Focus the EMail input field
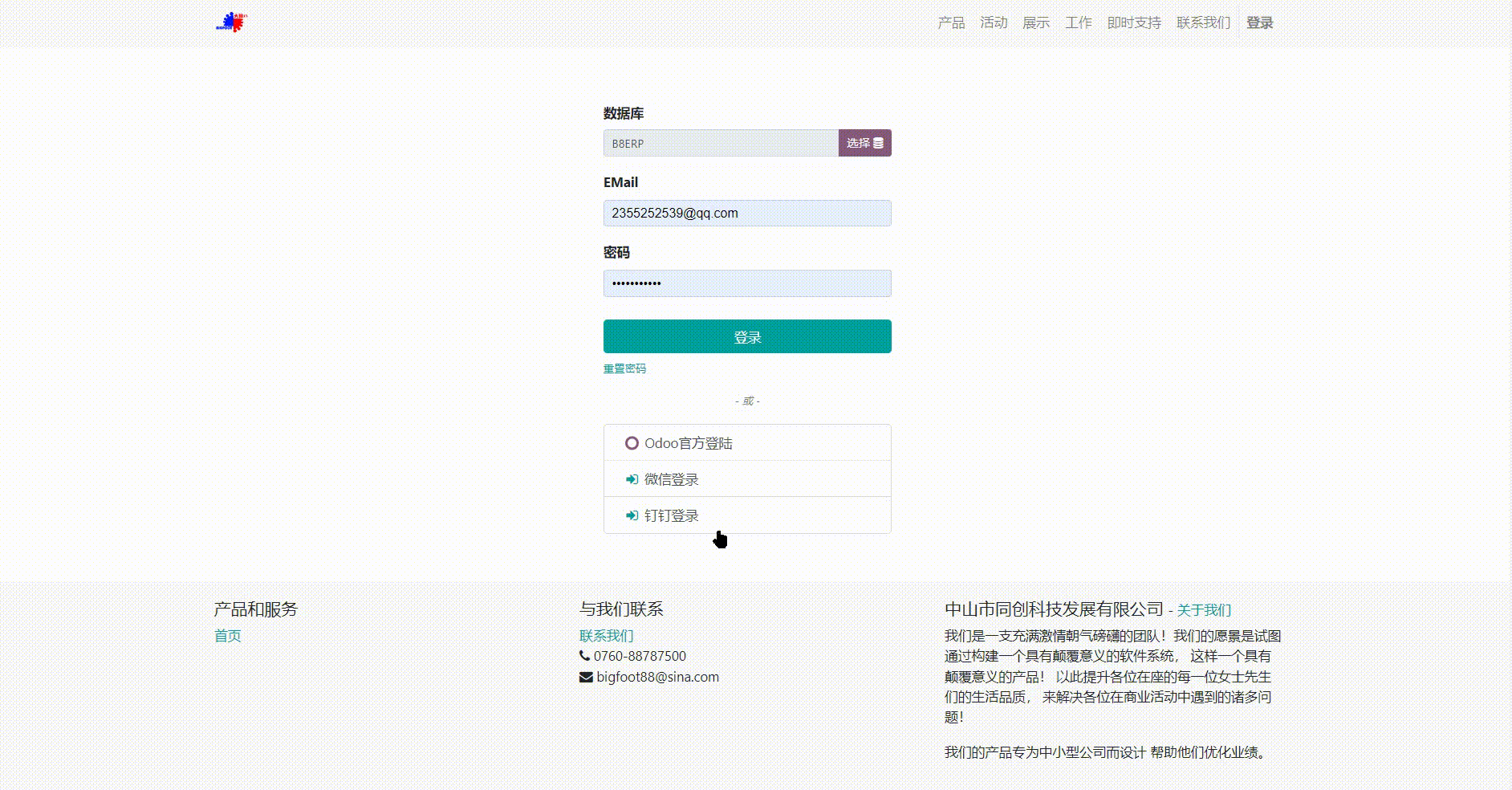 click(x=746, y=213)
